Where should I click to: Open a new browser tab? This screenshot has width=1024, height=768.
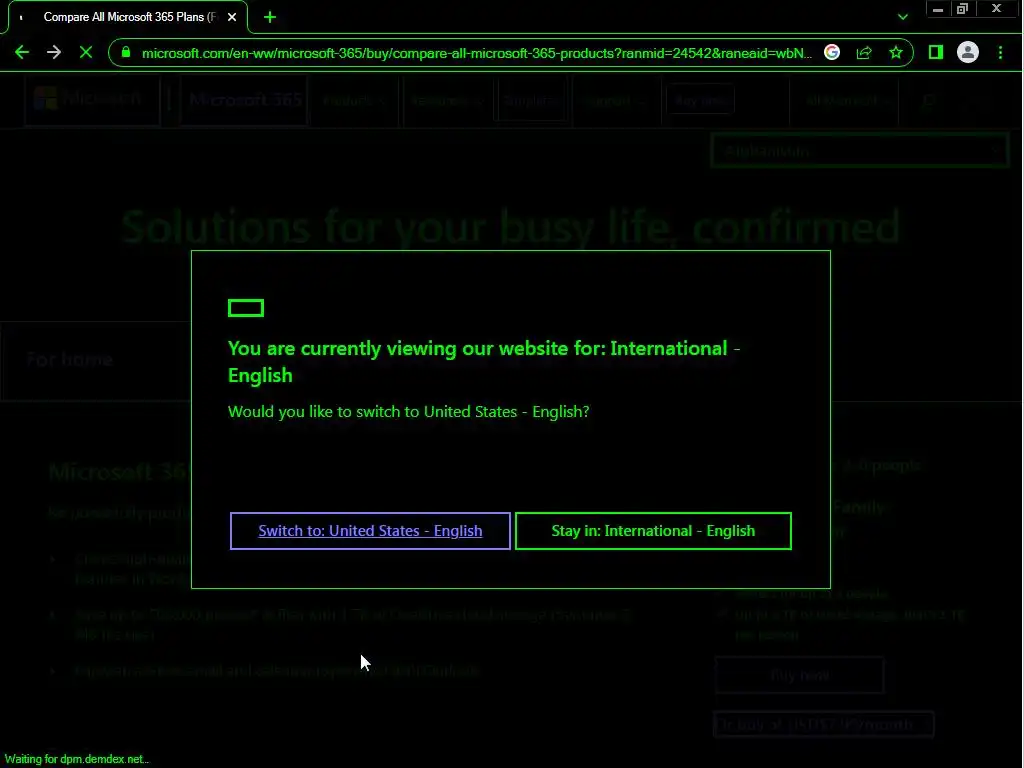[270, 17]
